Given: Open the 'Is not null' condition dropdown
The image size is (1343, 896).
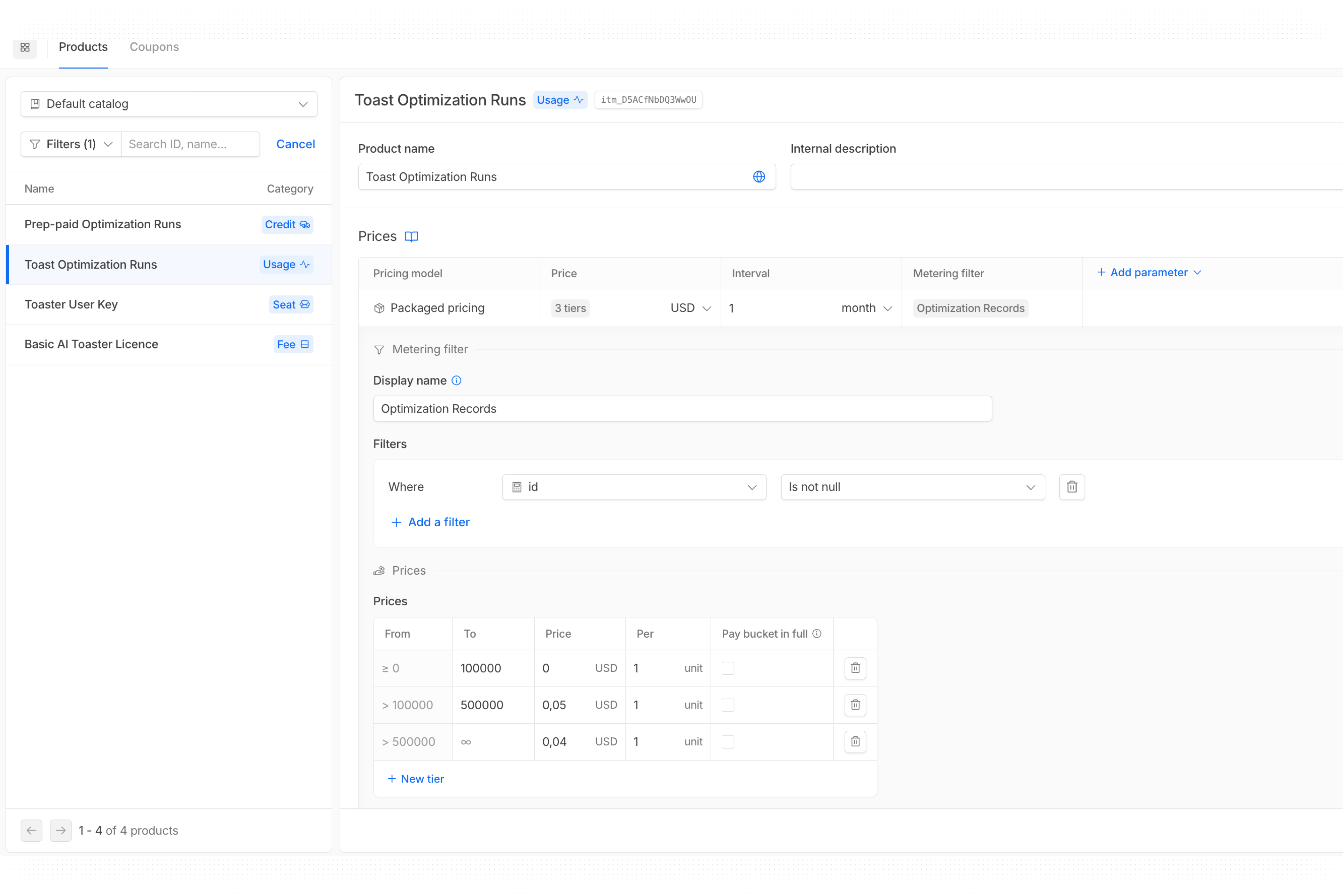Looking at the screenshot, I should click(912, 487).
